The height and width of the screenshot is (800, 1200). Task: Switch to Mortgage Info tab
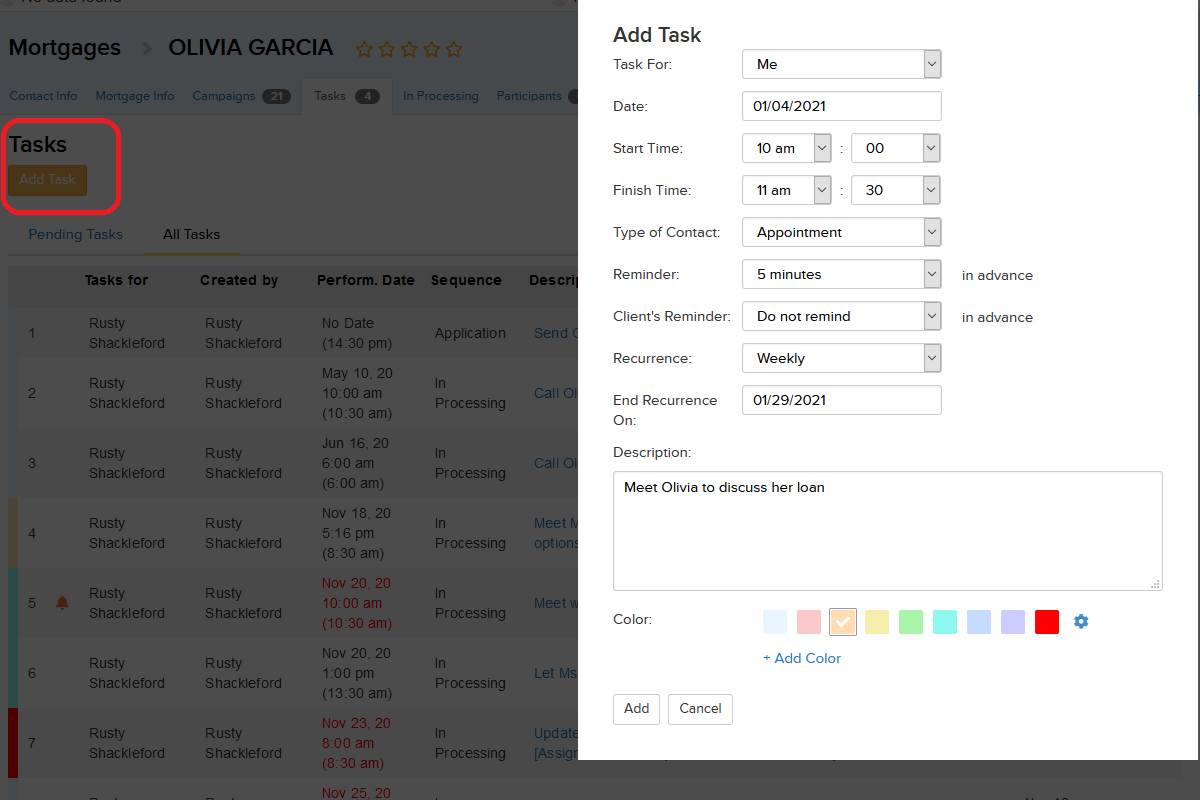(x=135, y=96)
